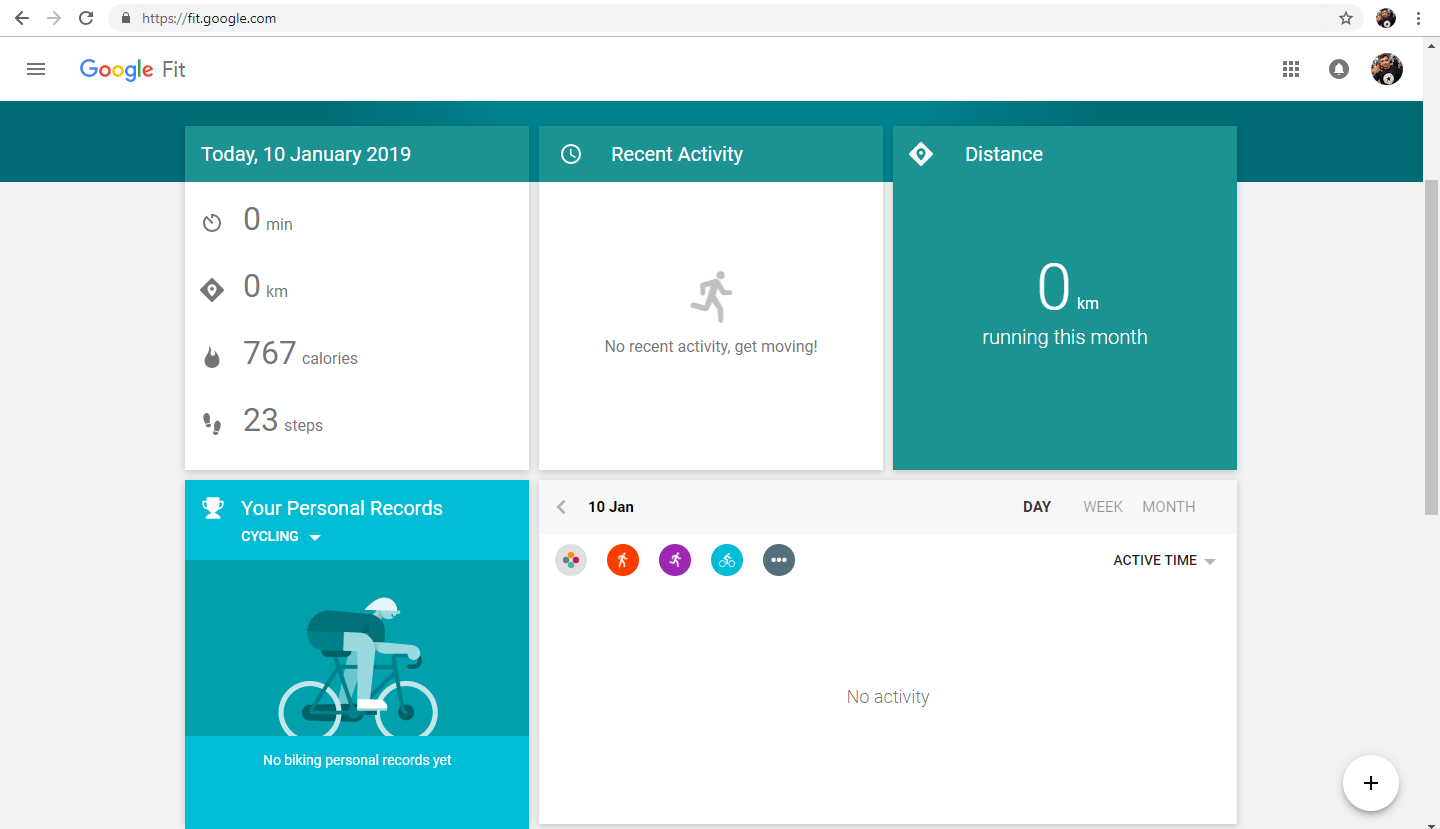Filter by running activity icon

tap(675, 560)
